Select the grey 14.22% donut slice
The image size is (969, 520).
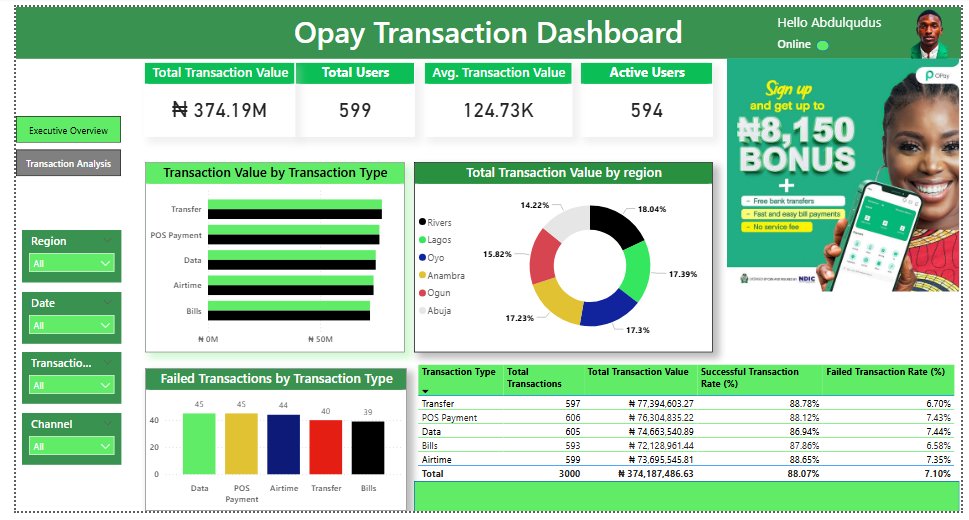coord(568,223)
